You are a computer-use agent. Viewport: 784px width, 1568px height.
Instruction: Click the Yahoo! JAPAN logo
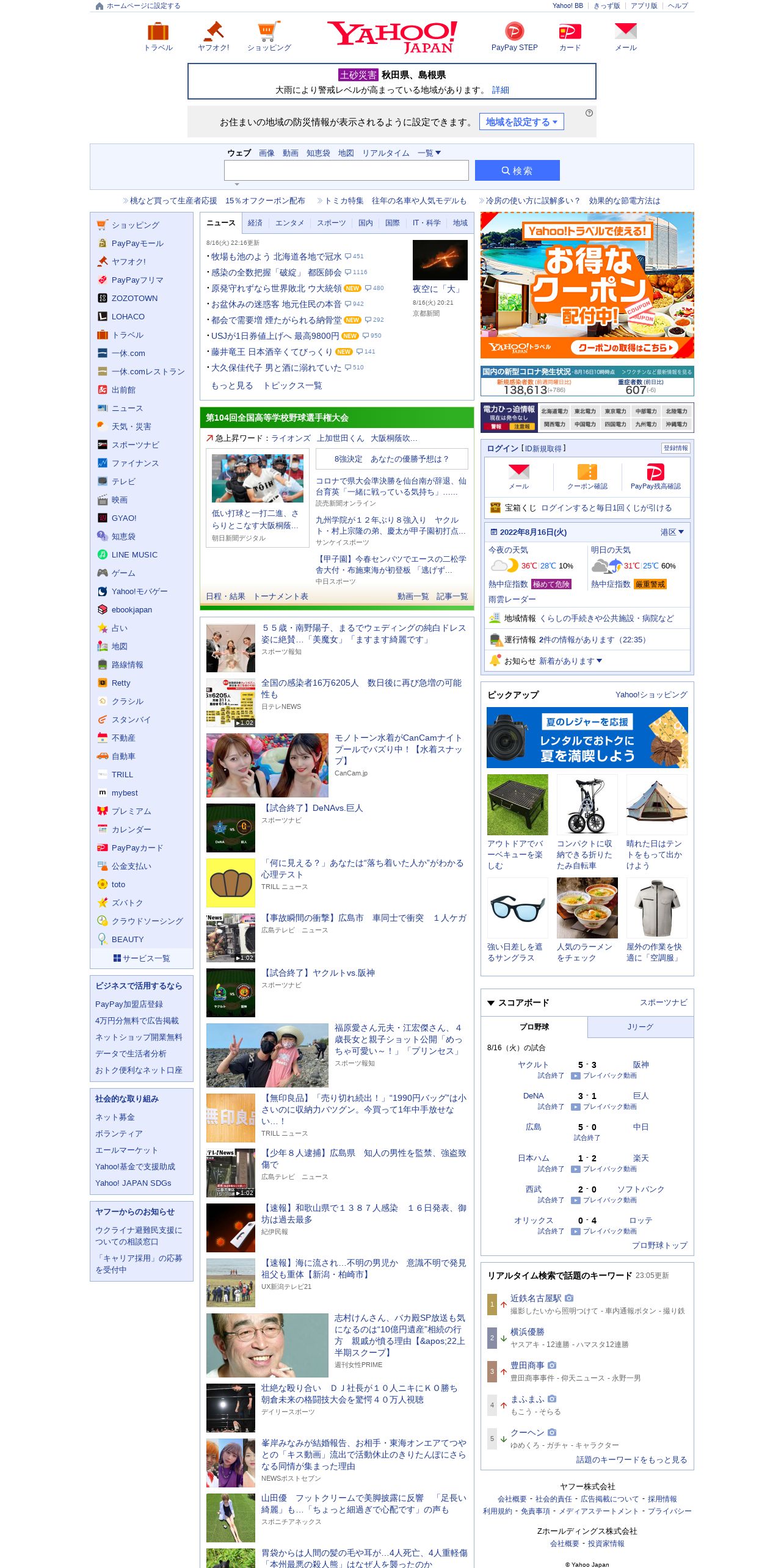coord(392,37)
